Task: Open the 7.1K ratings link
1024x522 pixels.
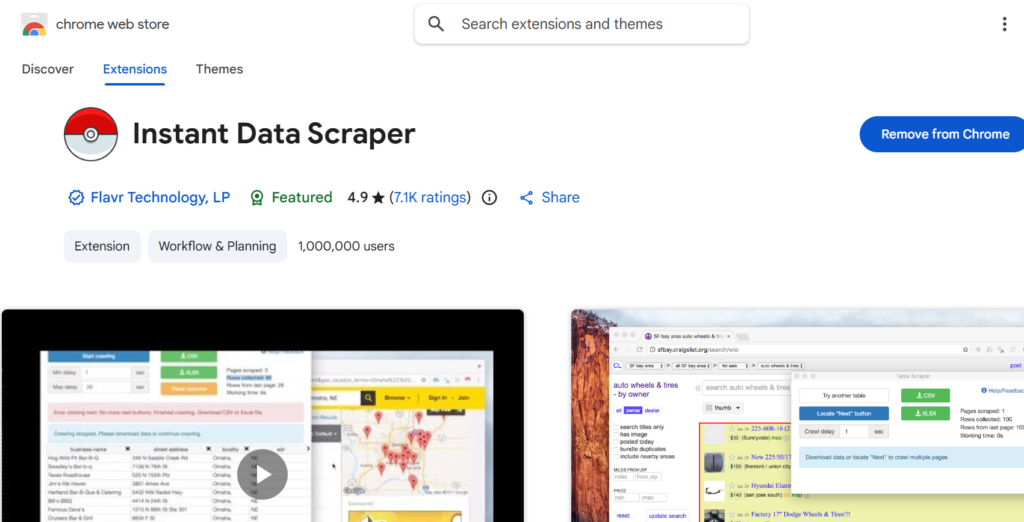Action: pyautogui.click(x=430, y=198)
